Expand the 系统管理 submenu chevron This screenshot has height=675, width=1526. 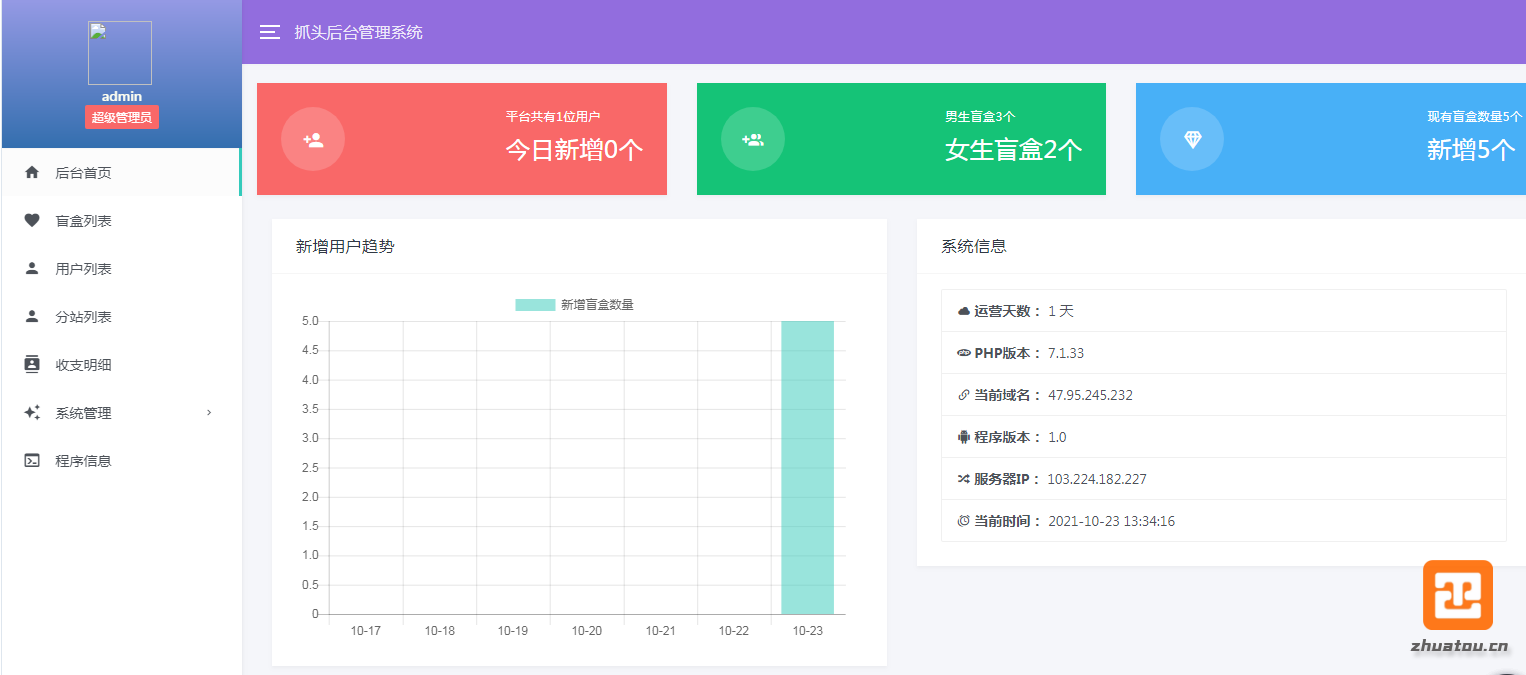(x=209, y=413)
